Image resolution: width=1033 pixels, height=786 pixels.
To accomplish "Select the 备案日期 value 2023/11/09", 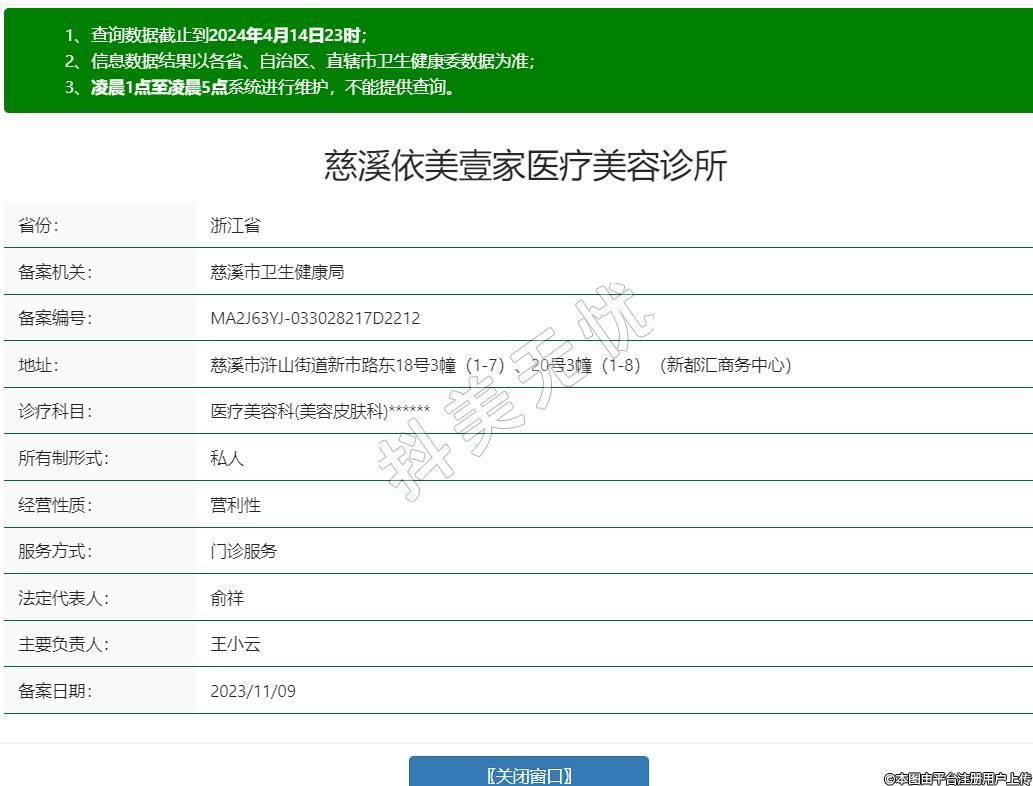I will (x=253, y=691).
